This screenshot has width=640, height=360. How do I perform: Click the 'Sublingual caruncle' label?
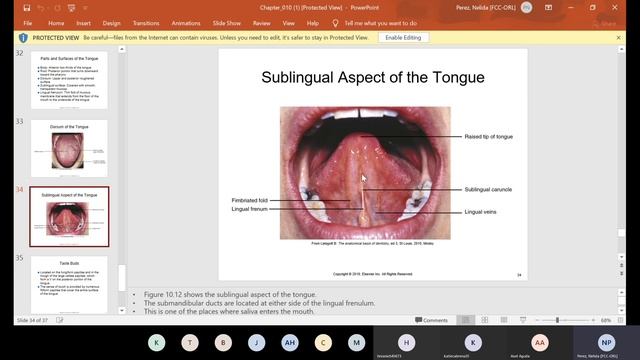click(488, 189)
